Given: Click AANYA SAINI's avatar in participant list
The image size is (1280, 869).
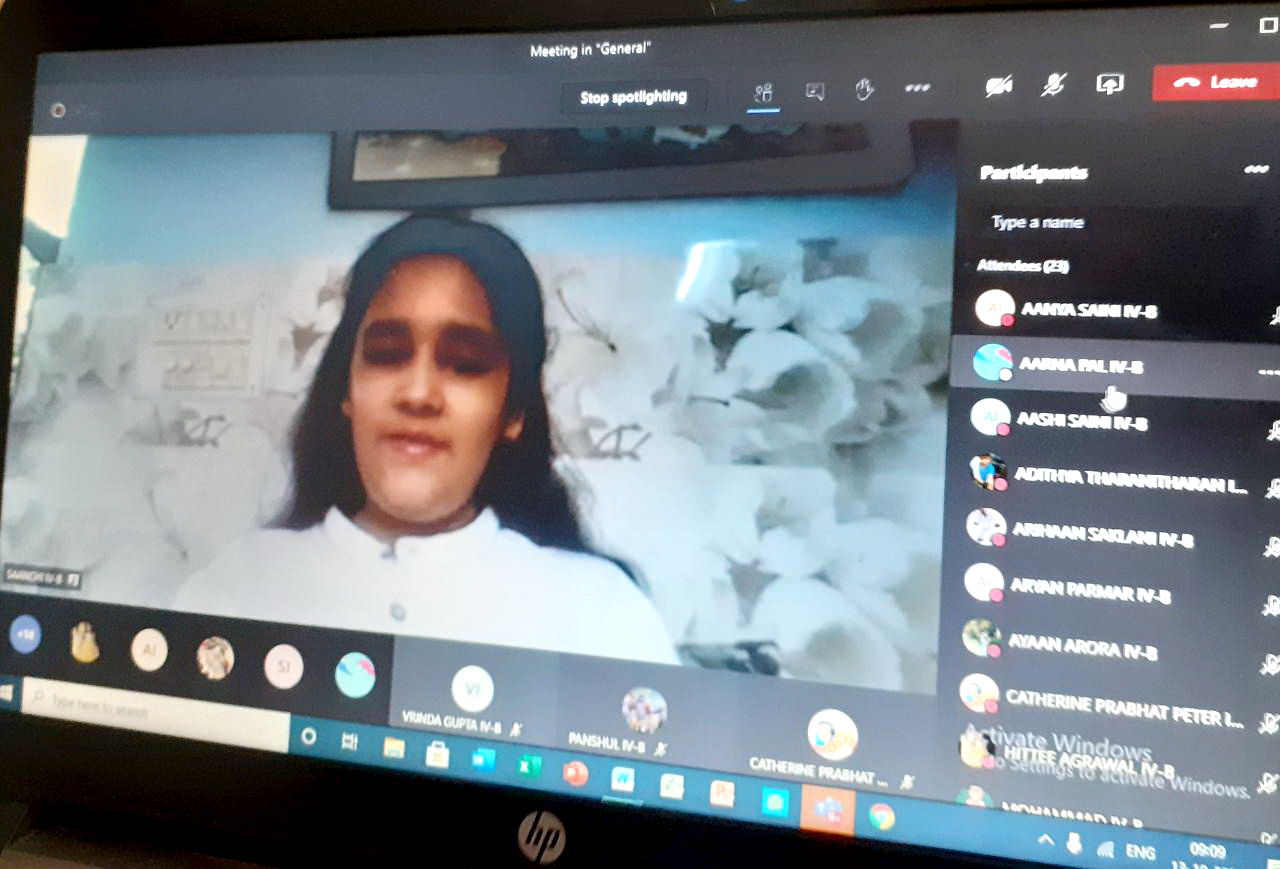Looking at the screenshot, I should pyautogui.click(x=995, y=308).
